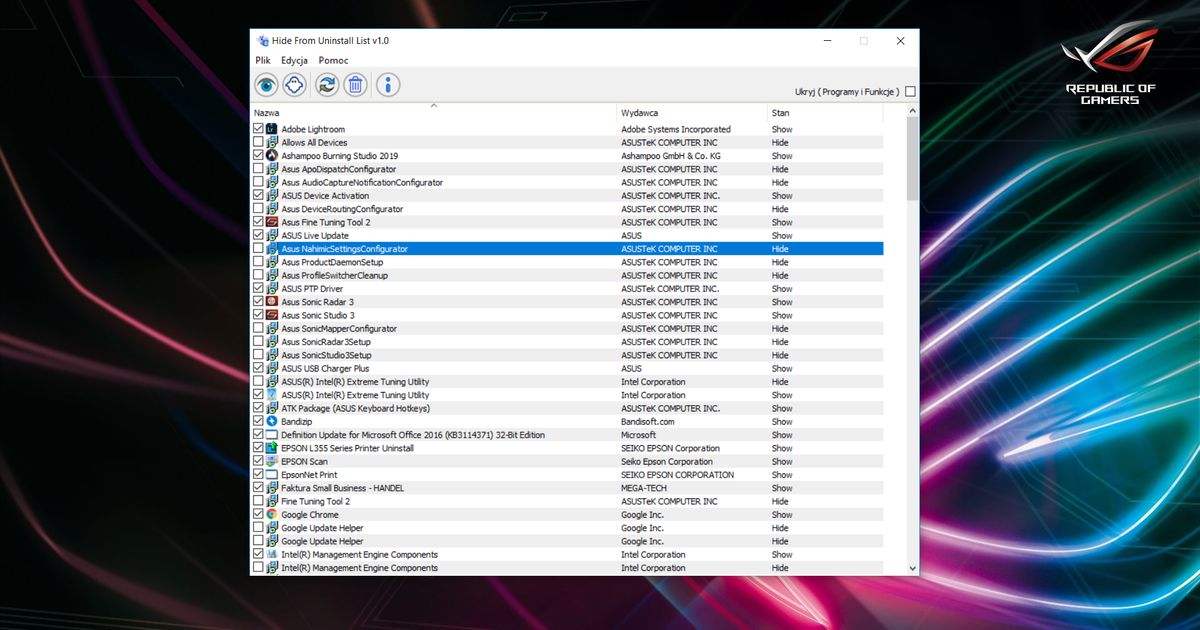Check the Allows All Devices checkbox
The width and height of the screenshot is (1200, 630).
pyautogui.click(x=259, y=143)
